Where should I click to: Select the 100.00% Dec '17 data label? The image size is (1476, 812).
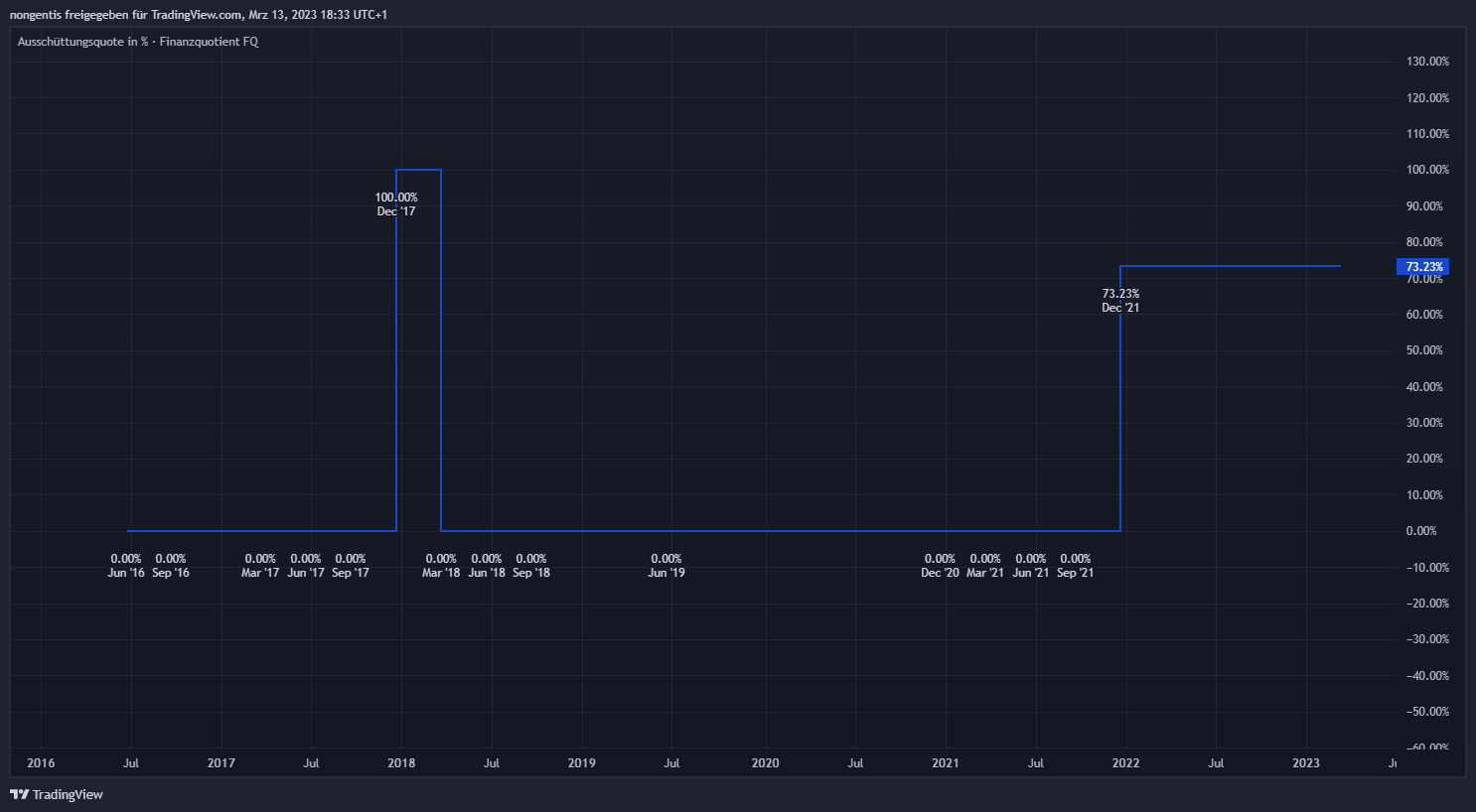[396, 204]
